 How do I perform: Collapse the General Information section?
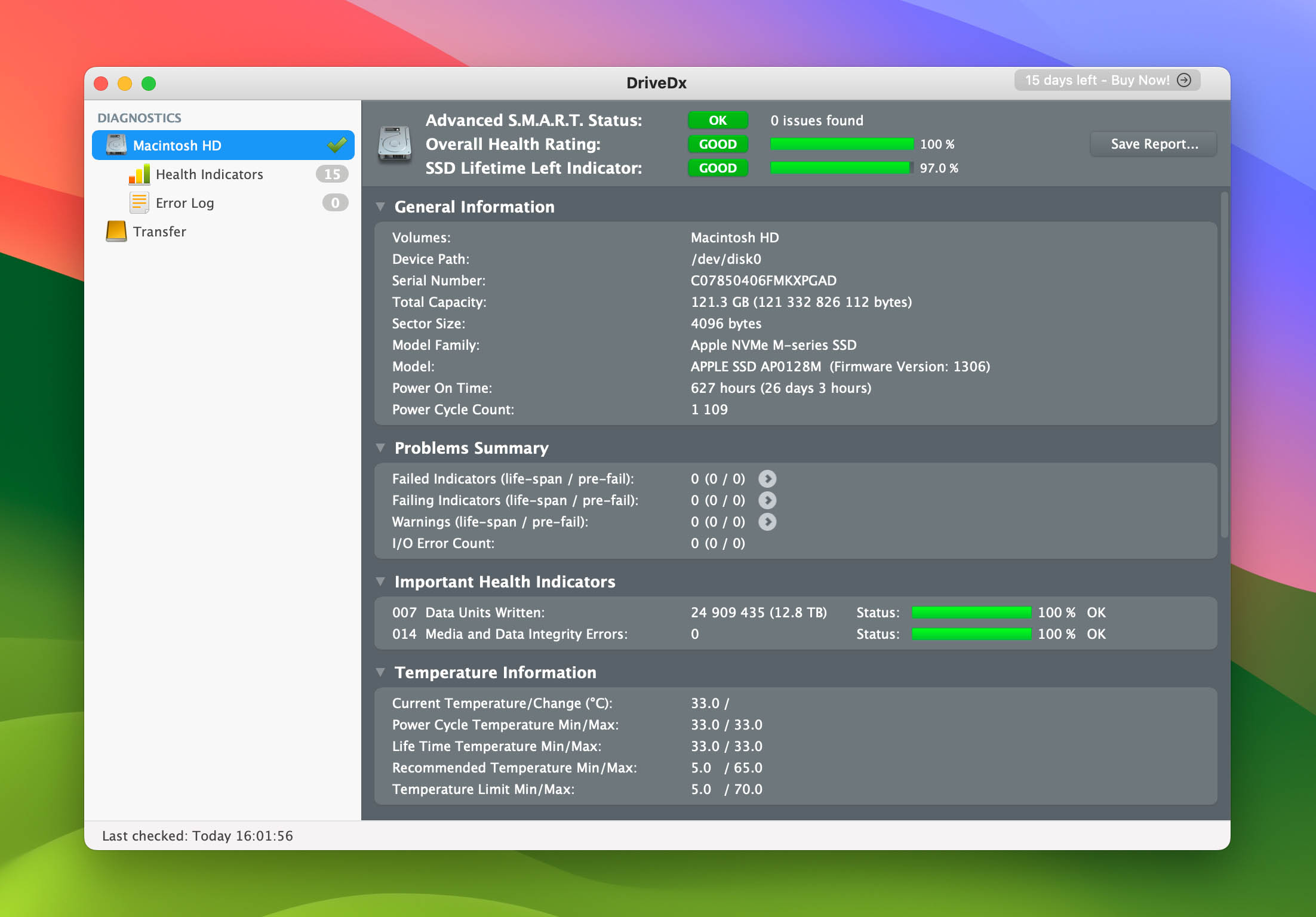pos(380,207)
